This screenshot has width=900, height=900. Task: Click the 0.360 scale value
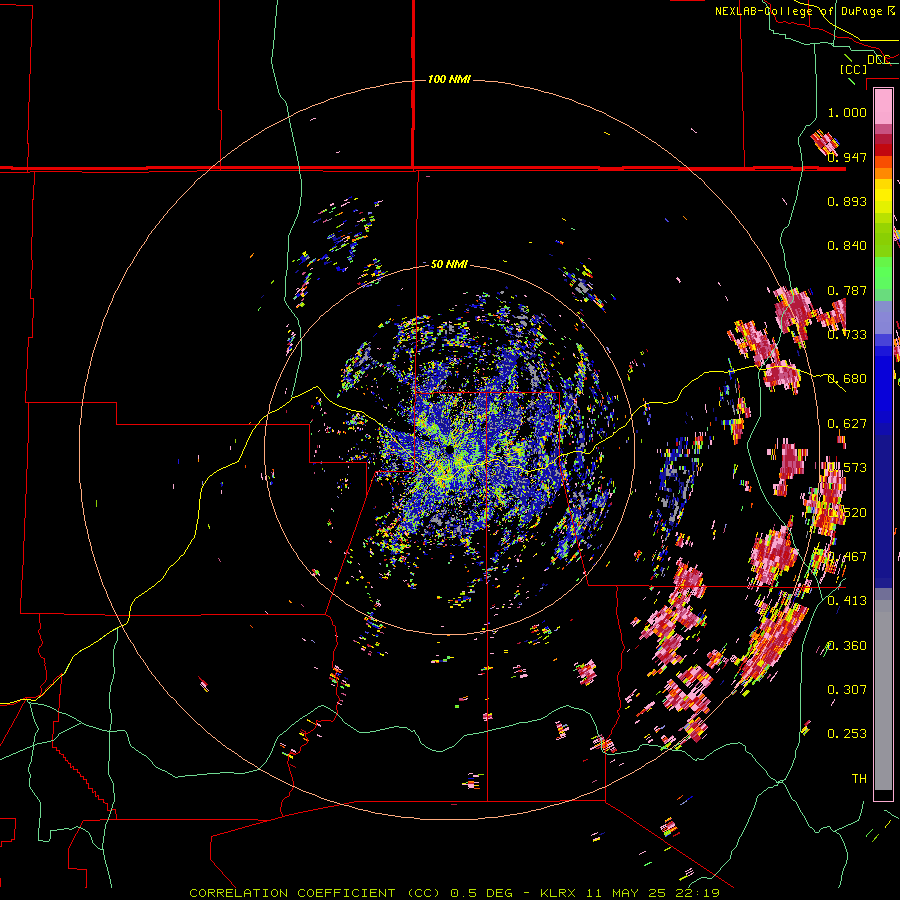click(847, 646)
